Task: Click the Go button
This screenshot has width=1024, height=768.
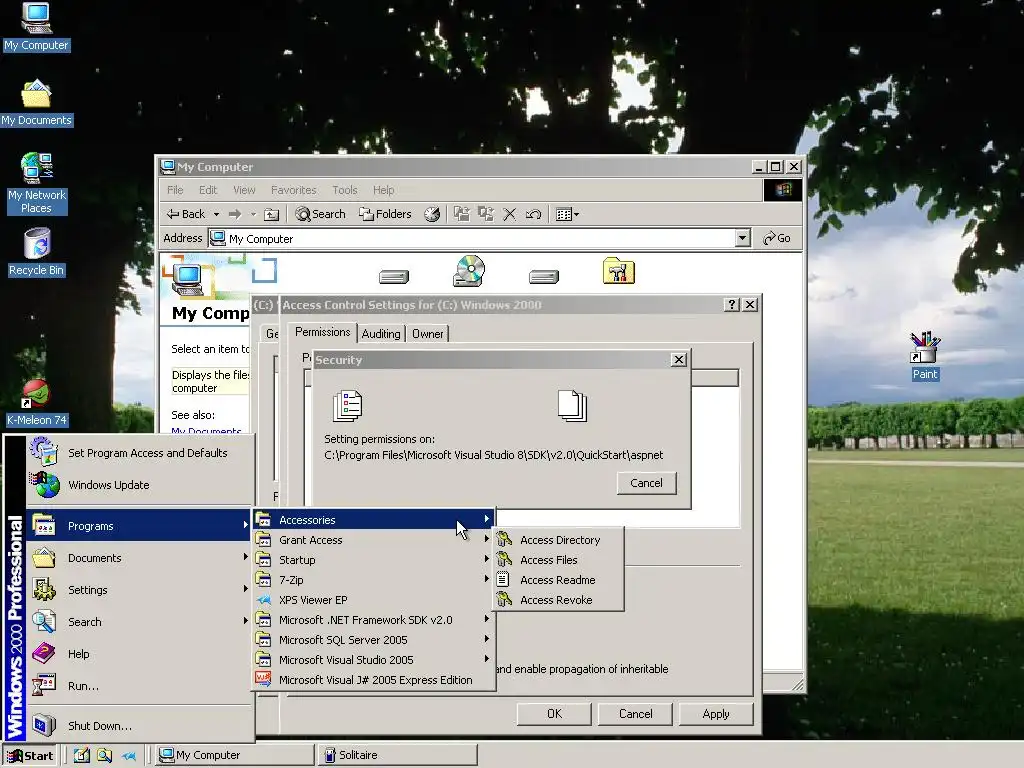Action: (777, 238)
